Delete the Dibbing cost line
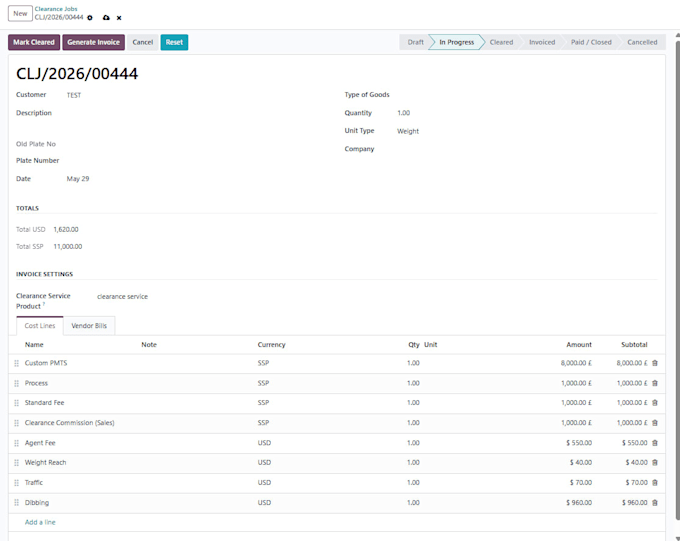 (655, 502)
